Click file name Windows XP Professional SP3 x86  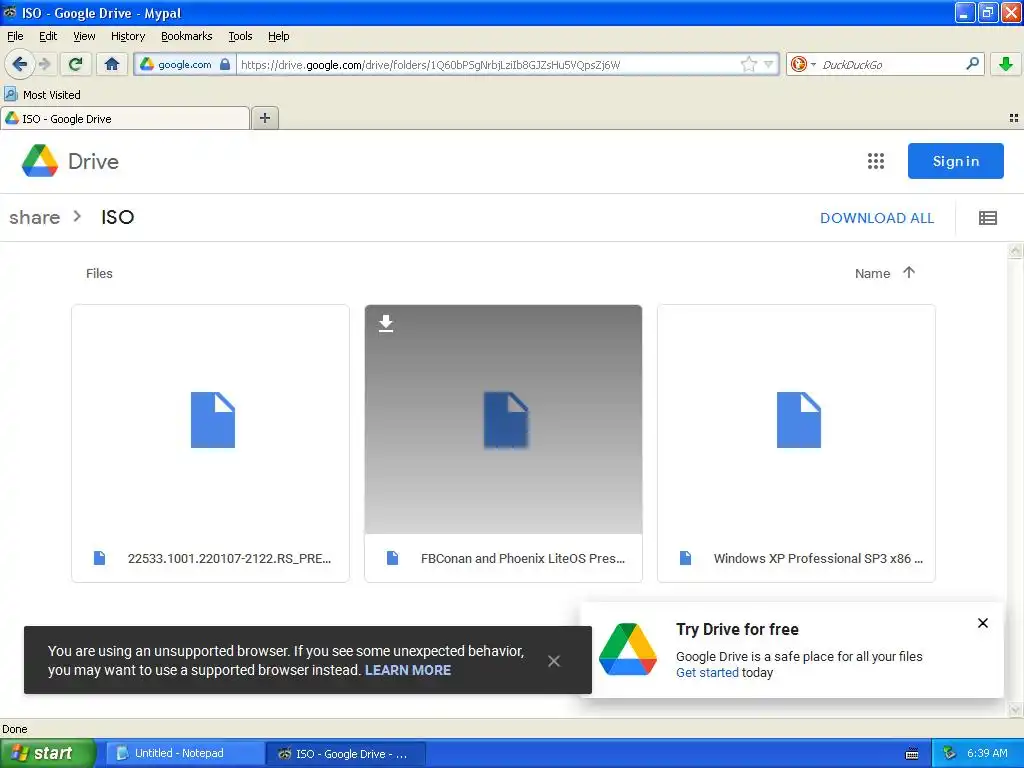pyautogui.click(x=818, y=558)
